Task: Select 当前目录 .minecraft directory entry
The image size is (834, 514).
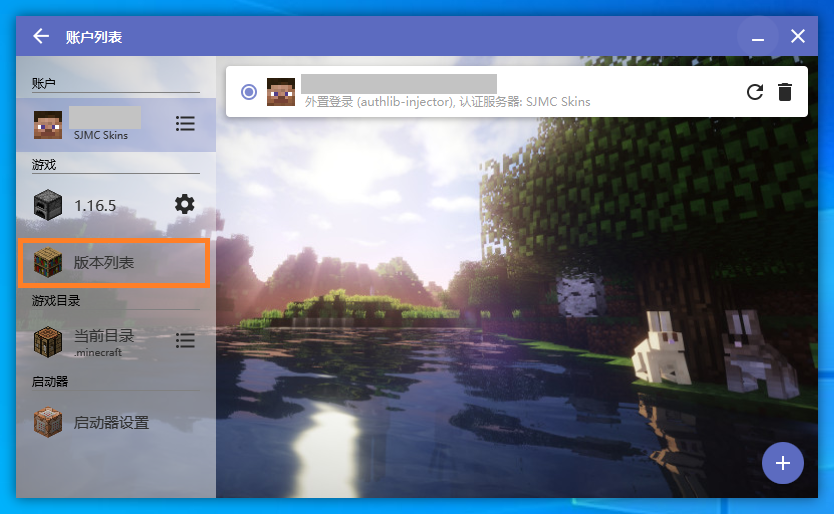Action: (x=115, y=342)
